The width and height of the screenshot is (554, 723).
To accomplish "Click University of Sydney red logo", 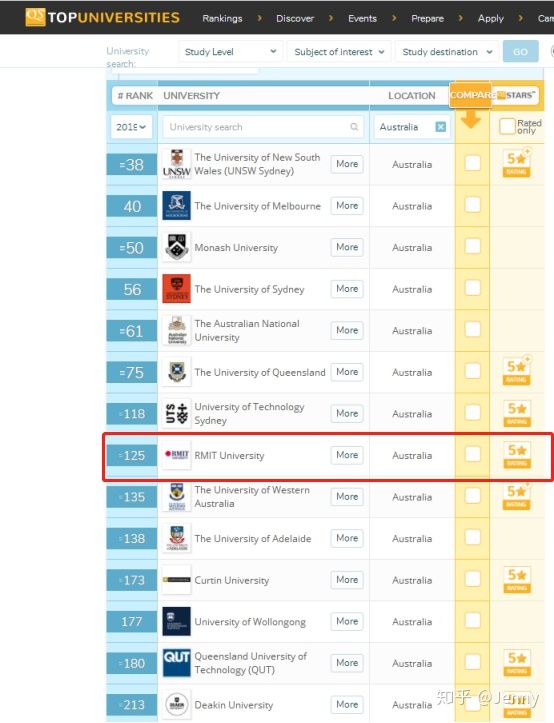I will point(177,289).
